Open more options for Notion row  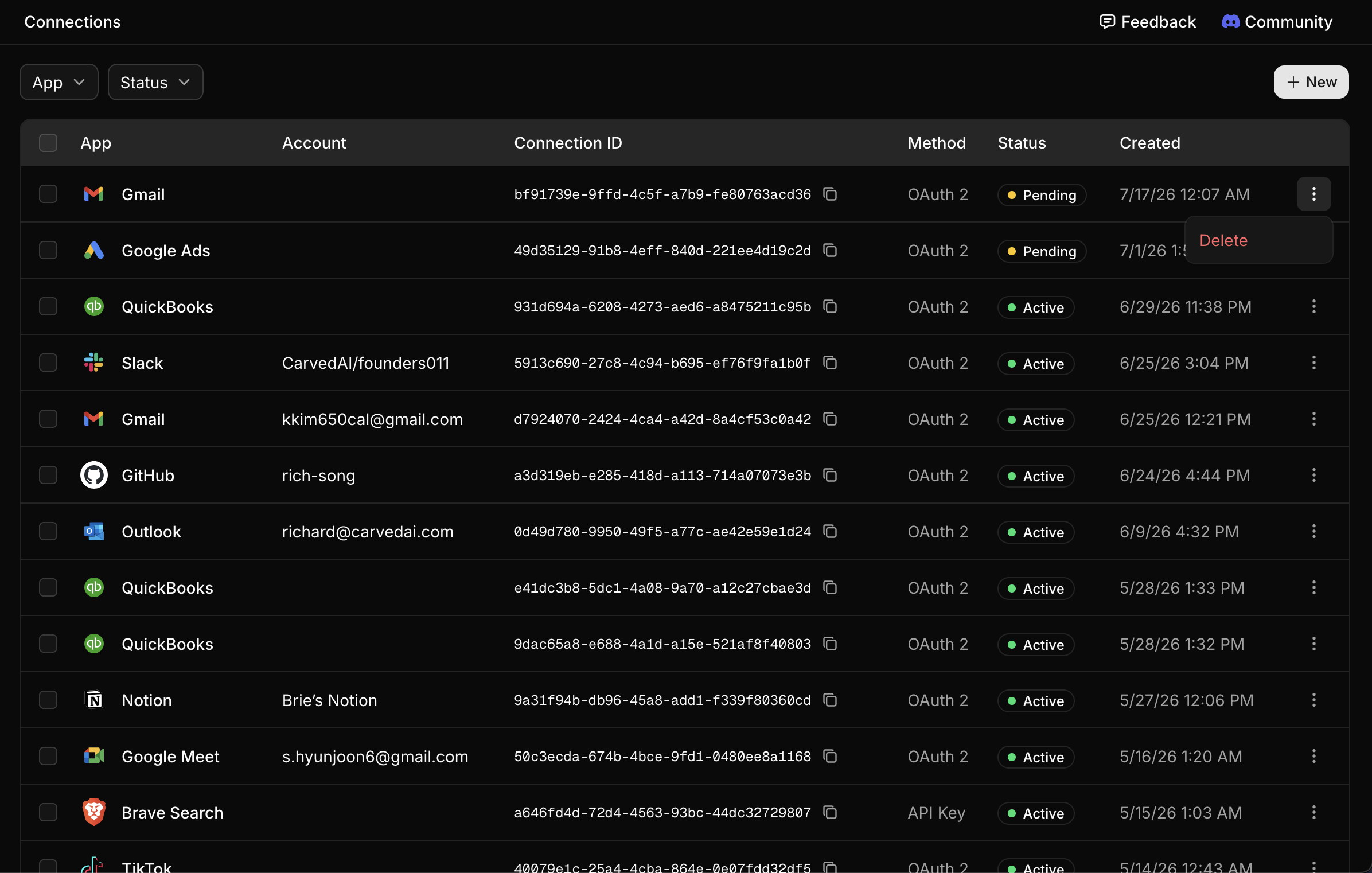coord(1313,700)
